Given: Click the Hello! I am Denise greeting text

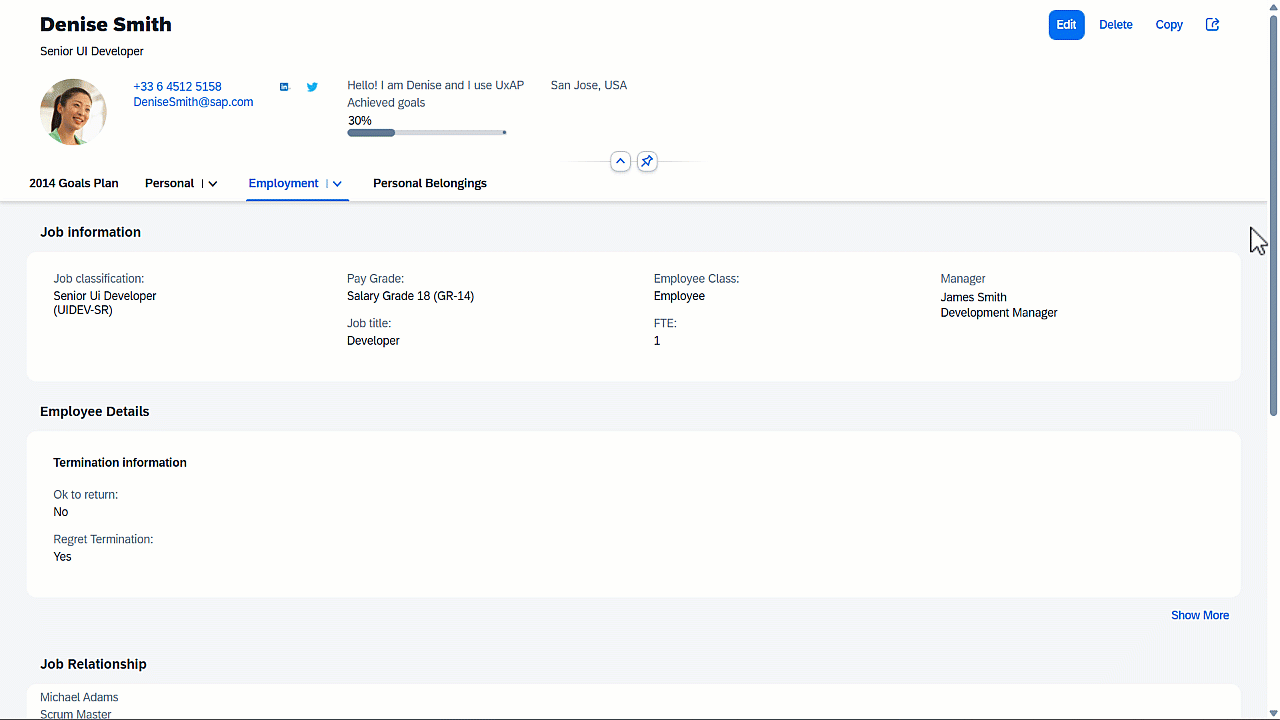Looking at the screenshot, I should 435,85.
